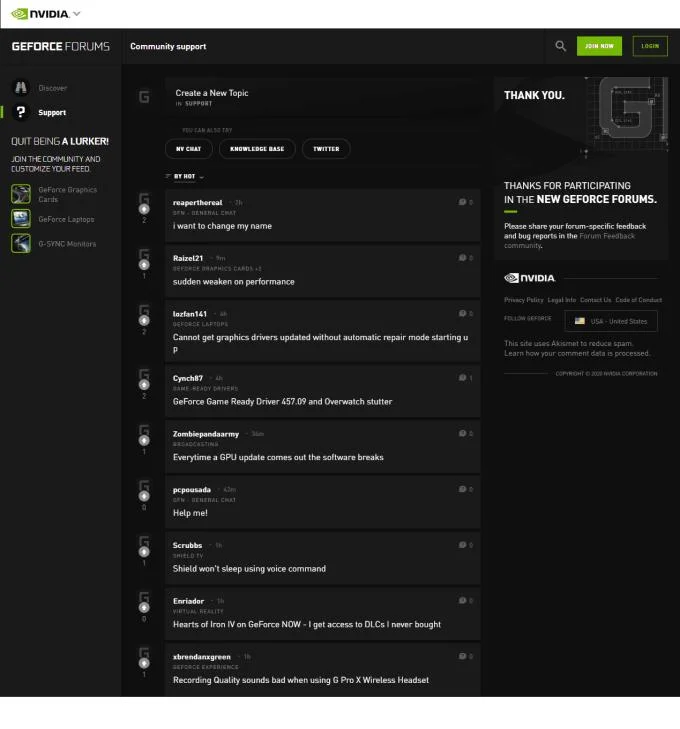This screenshot has width=680, height=729.
Task: Upvote Zombiepandaarmy's post
Action: [x=144, y=441]
